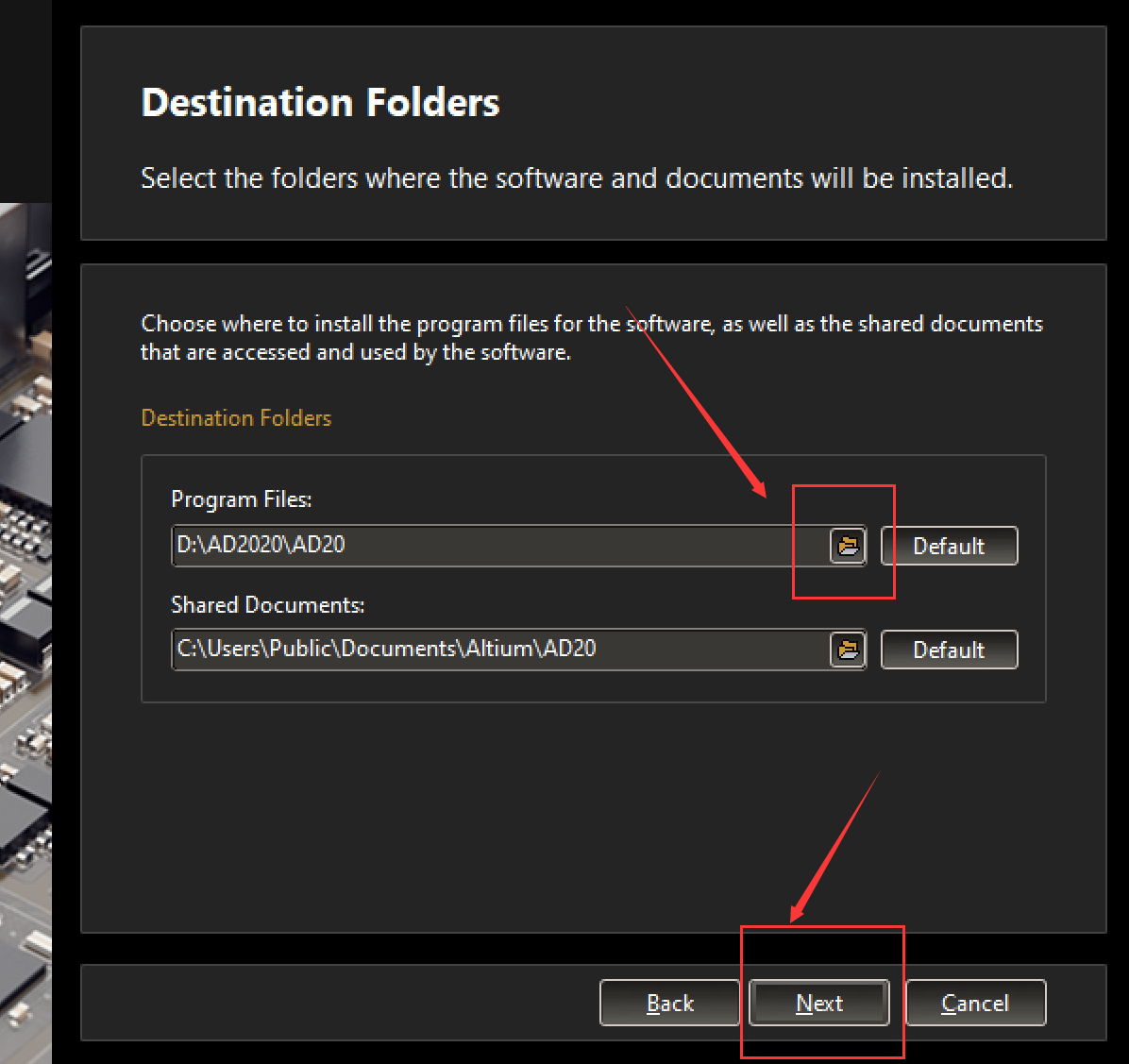This screenshot has width=1129, height=1064.
Task: Click the 'Select the folders where' subtitle
Action: coord(577,177)
